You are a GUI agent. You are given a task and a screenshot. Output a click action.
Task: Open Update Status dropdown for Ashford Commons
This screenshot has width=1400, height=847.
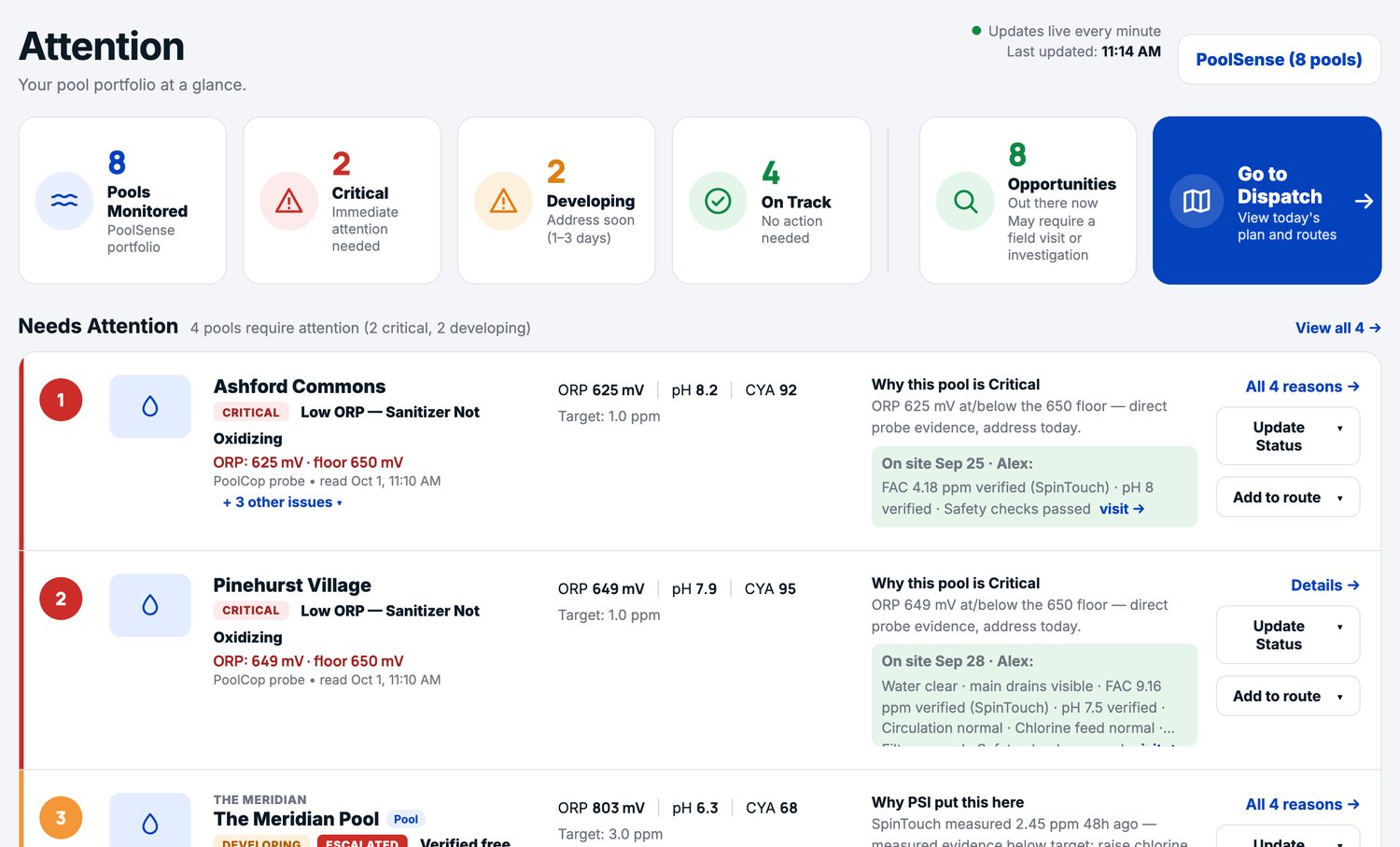(1288, 436)
